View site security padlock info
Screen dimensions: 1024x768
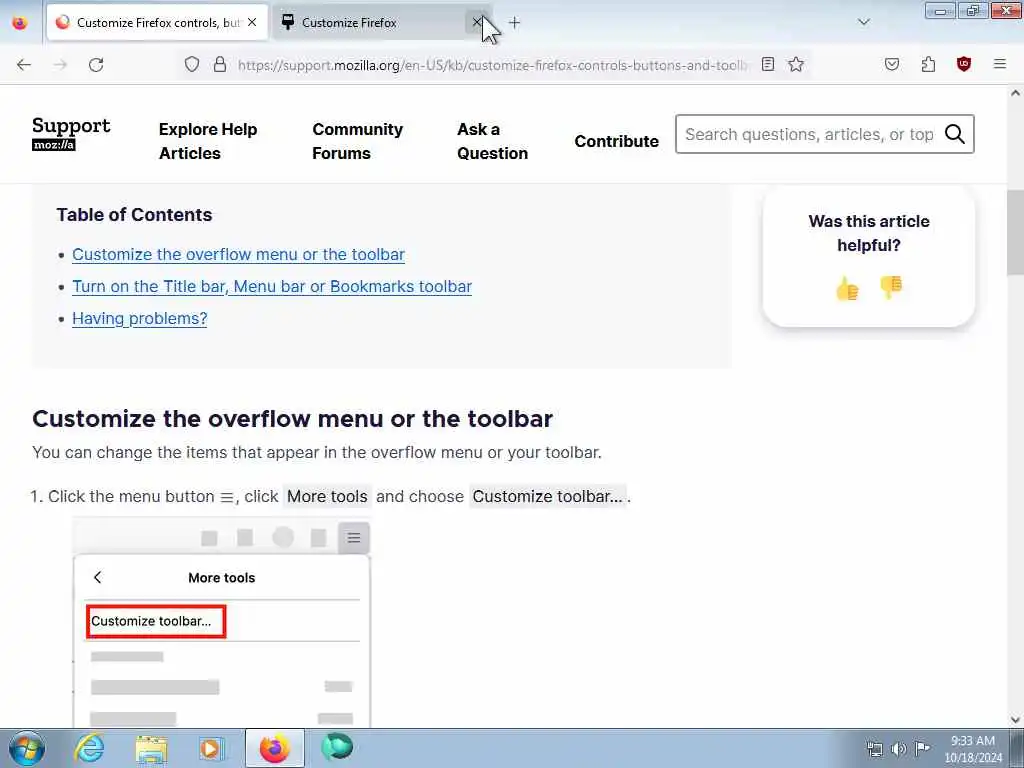click(220, 64)
